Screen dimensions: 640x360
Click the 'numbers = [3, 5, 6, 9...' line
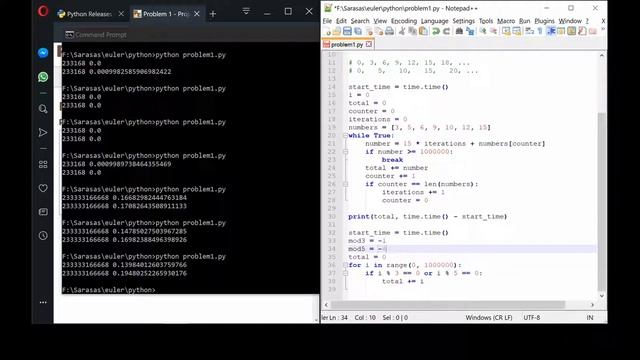[x=419, y=127]
